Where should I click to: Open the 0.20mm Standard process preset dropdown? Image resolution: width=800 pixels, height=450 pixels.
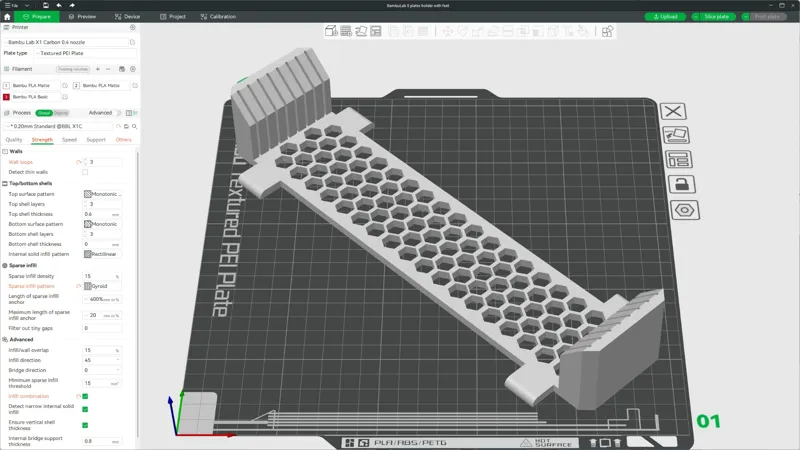pyautogui.click(x=58, y=127)
